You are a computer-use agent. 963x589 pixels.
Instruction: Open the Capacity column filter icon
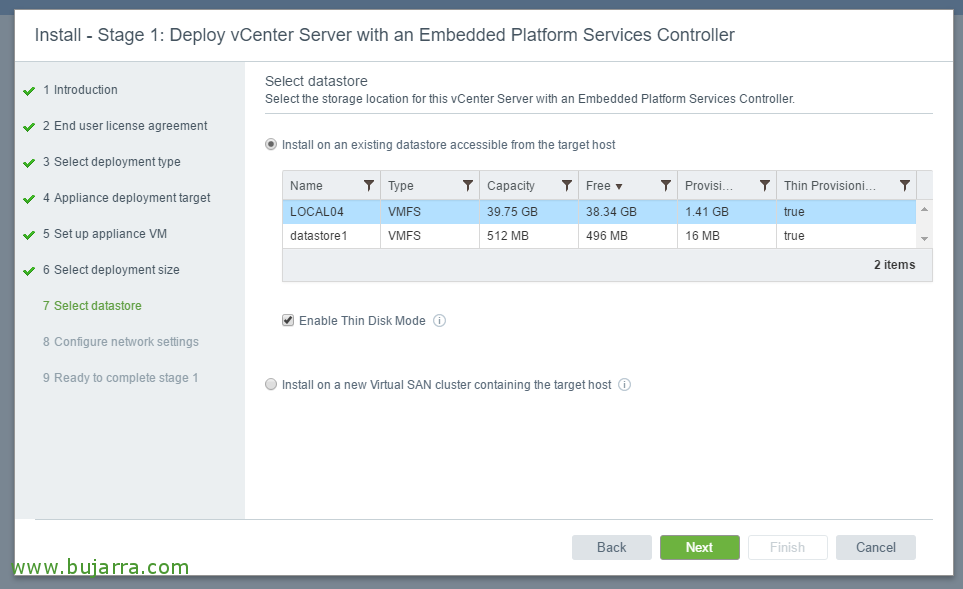click(566, 185)
